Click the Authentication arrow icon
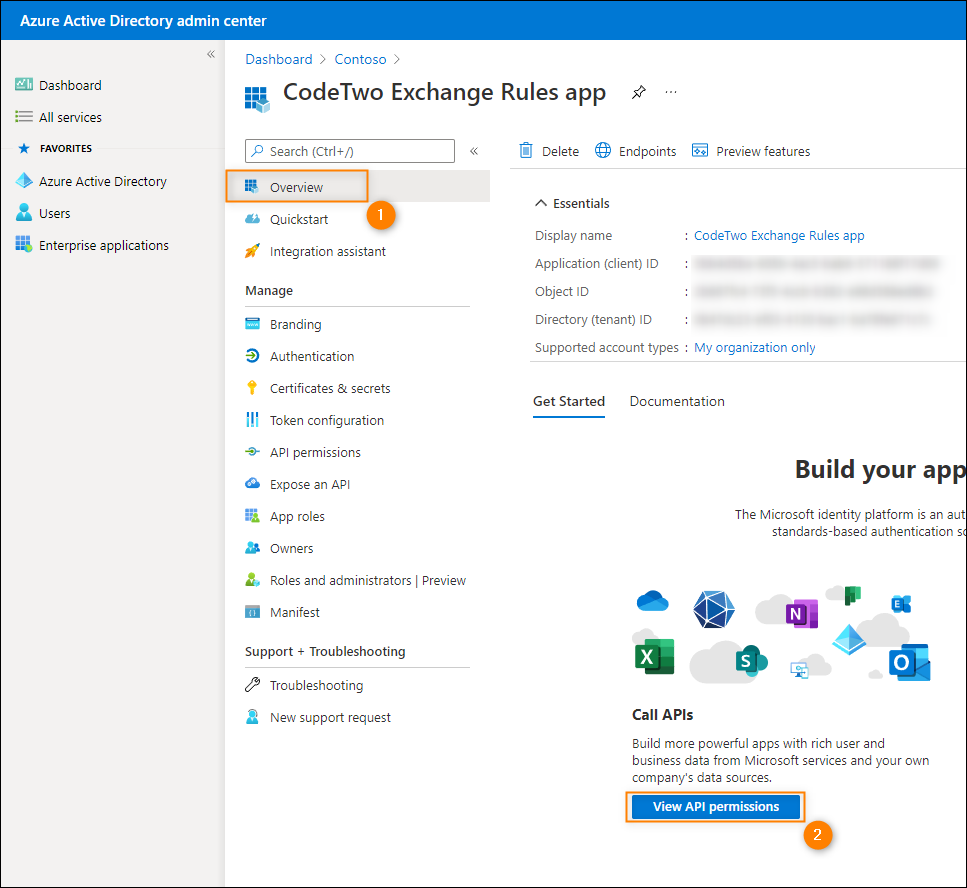This screenshot has width=967, height=888. coord(252,356)
